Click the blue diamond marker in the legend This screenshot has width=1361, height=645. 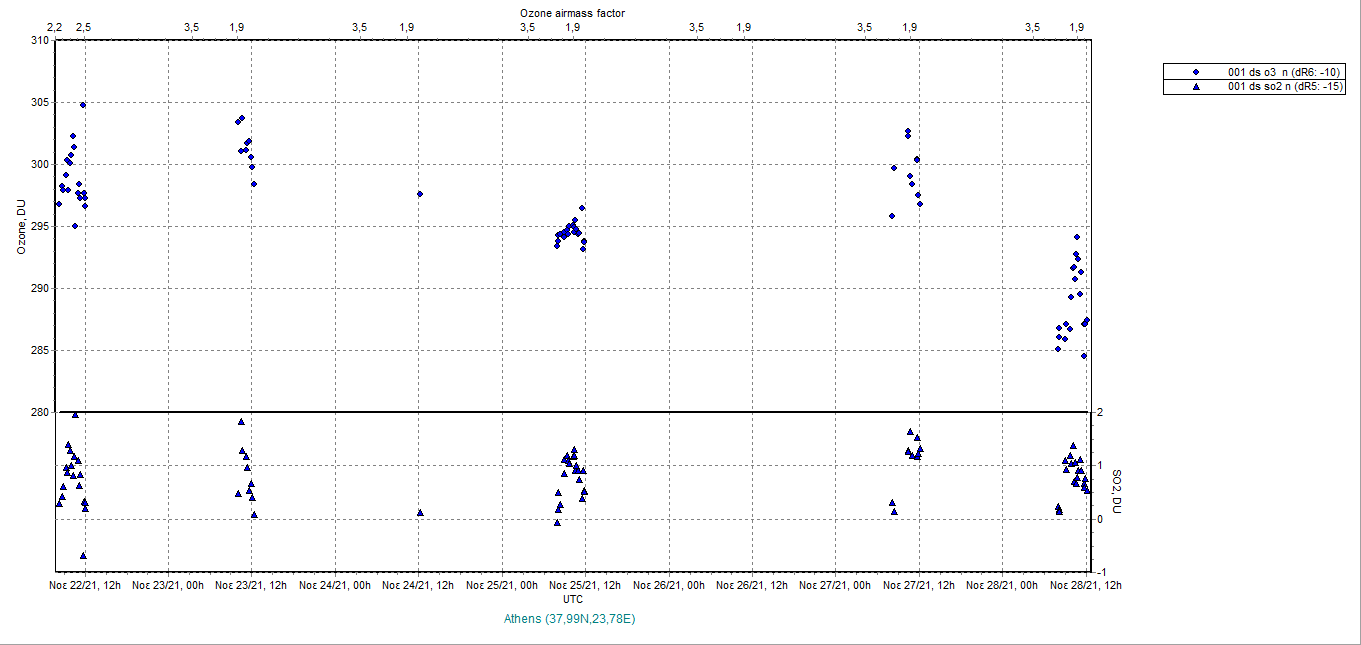(1195, 72)
